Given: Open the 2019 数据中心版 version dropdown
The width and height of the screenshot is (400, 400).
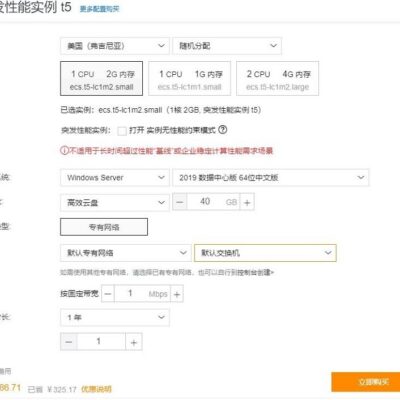Looking at the screenshot, I should point(271,178).
